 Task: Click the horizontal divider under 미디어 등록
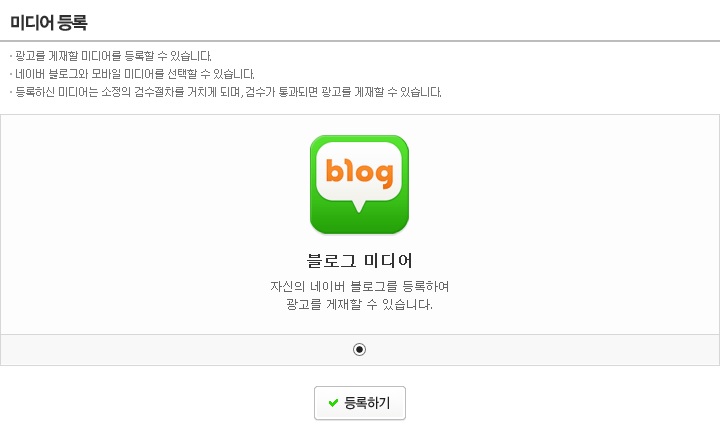point(360,41)
